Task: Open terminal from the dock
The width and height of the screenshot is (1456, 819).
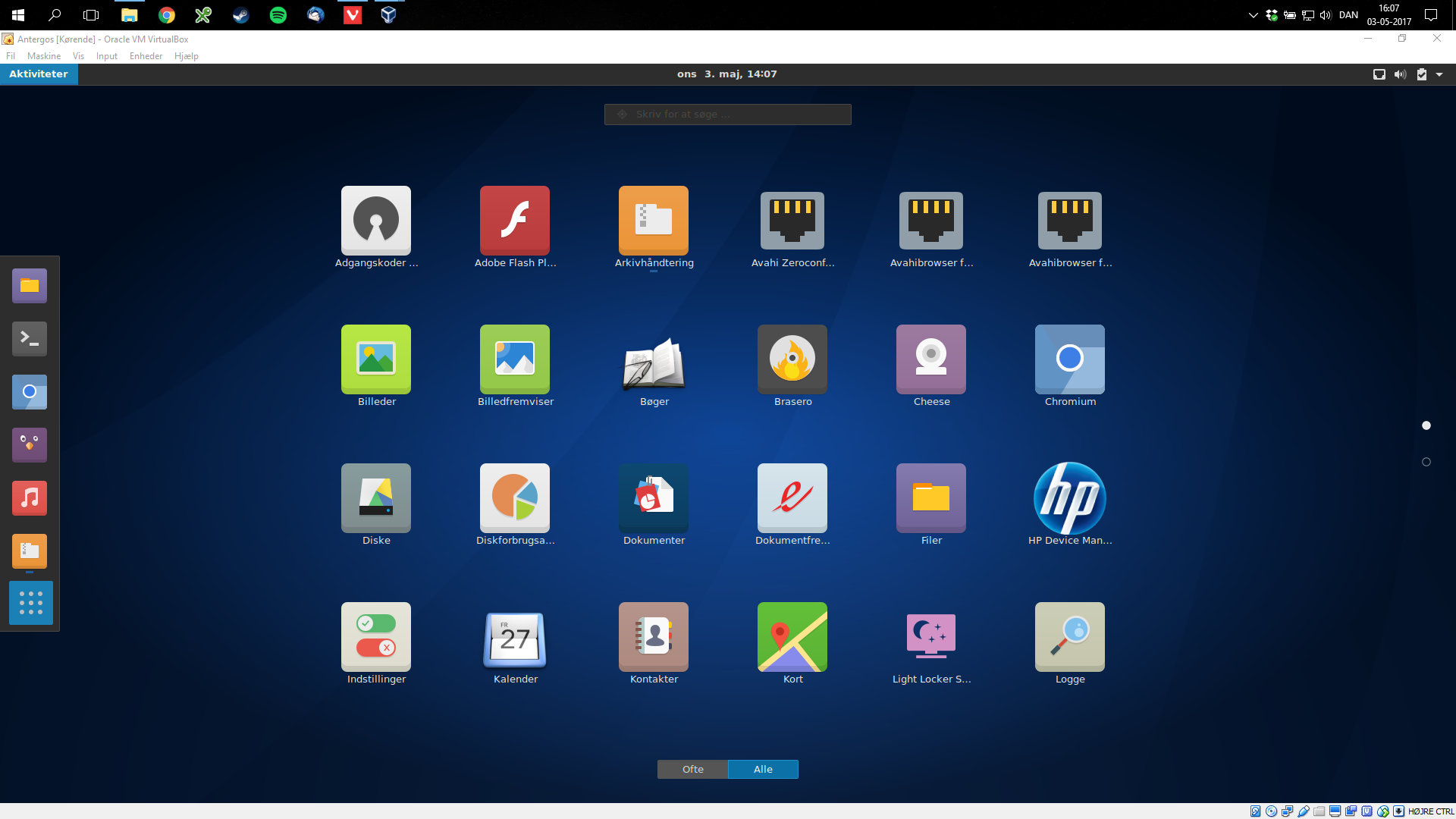Action: click(30, 339)
